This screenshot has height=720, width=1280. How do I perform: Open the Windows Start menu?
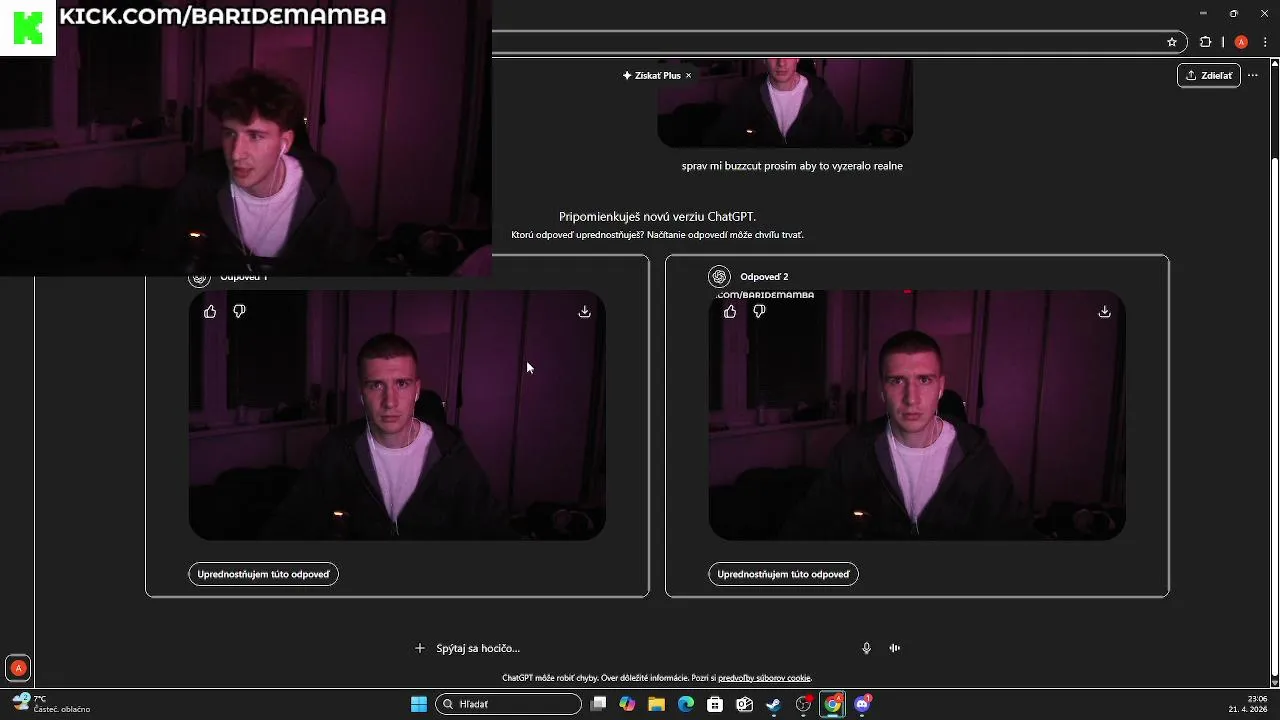click(419, 704)
